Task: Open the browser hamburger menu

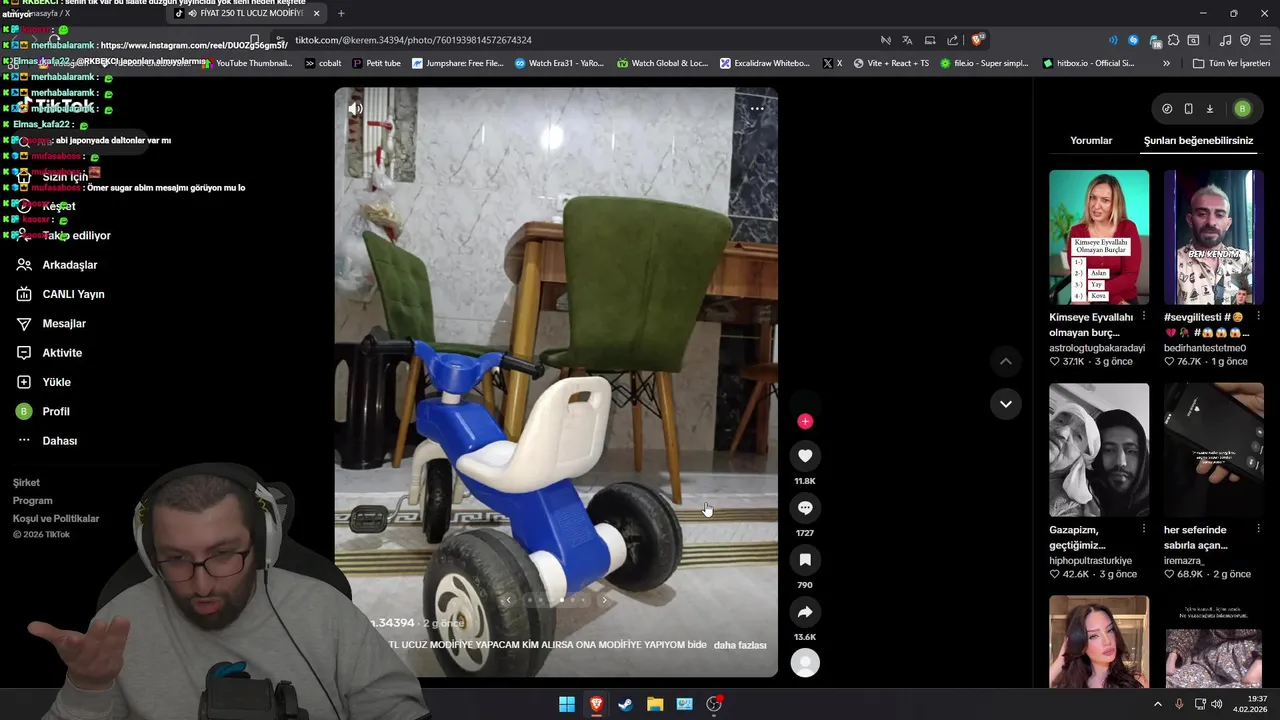Action: click(x=1265, y=40)
